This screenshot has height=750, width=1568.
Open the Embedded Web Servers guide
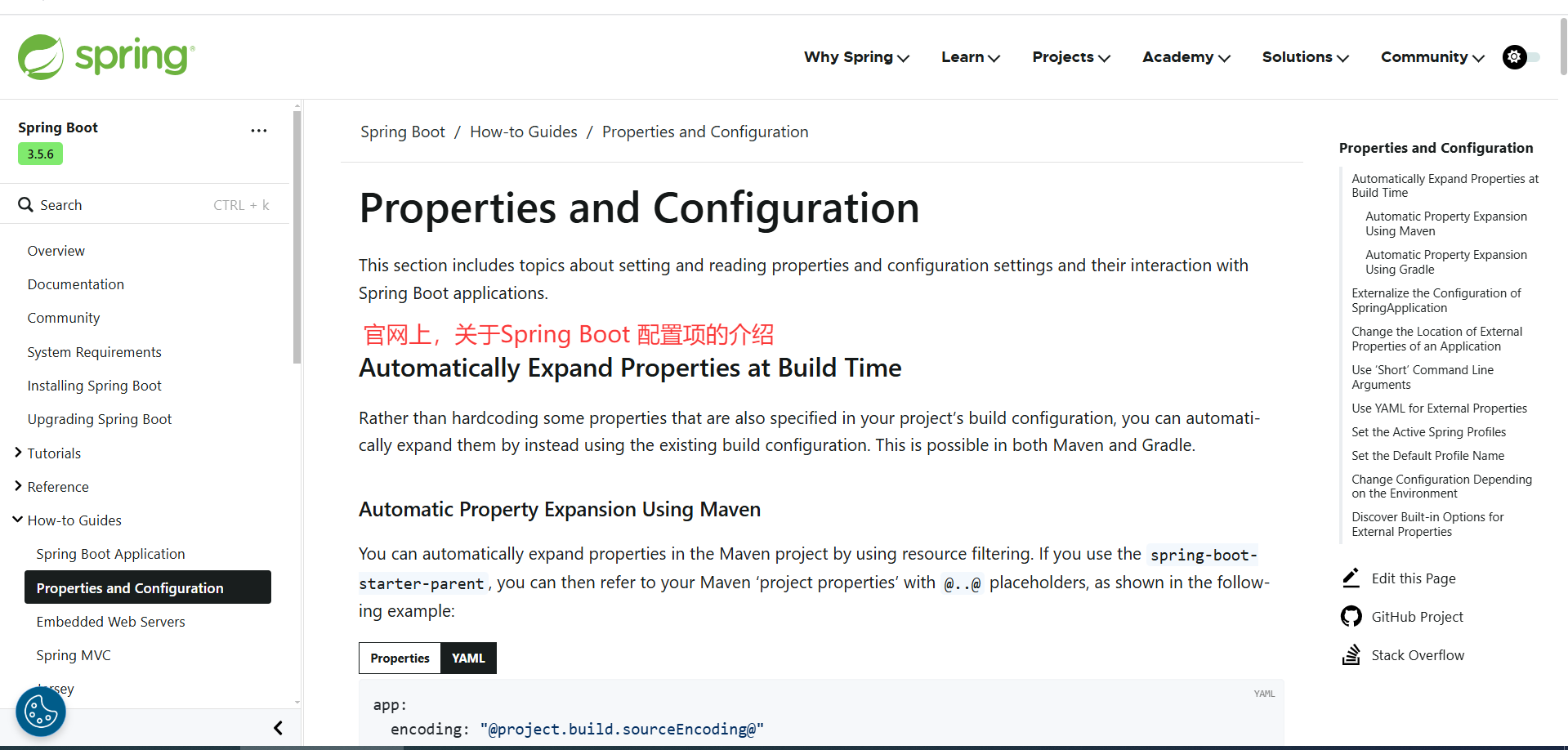110,622
